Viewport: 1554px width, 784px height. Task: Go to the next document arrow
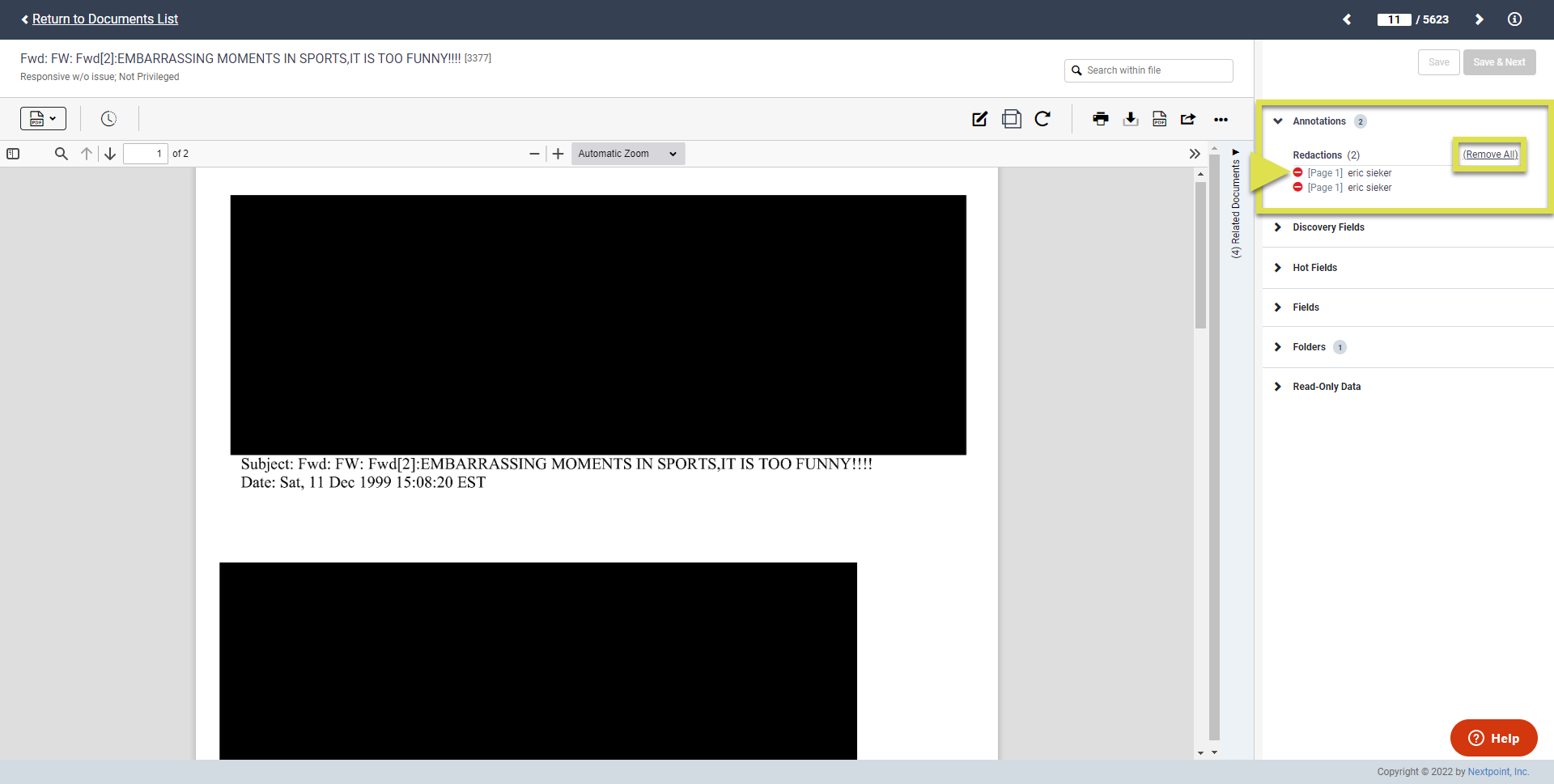pos(1479,19)
